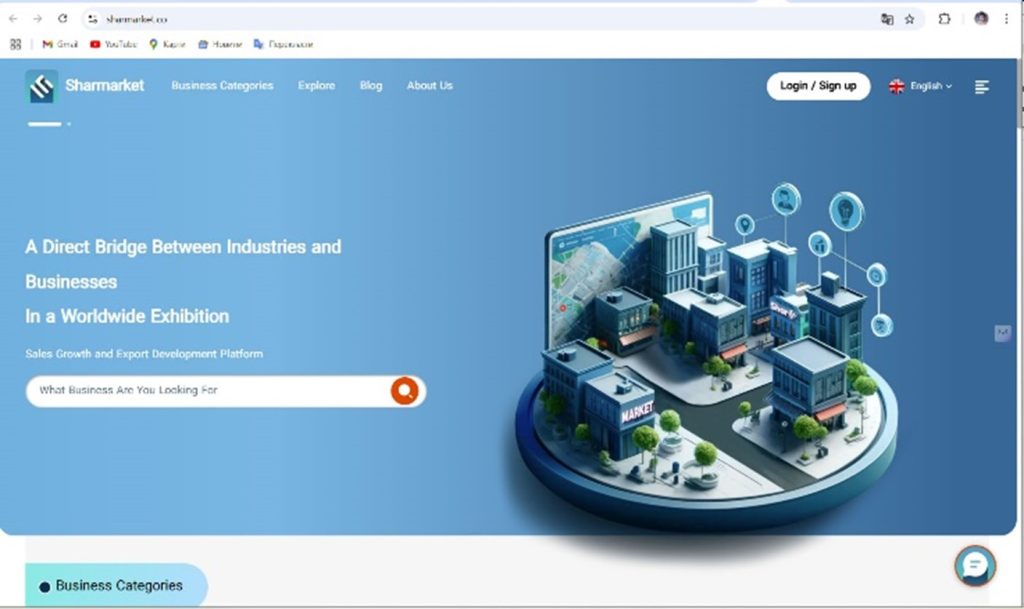This screenshot has width=1024, height=609.
Task: Click the translate page icon in address bar
Action: (887, 19)
